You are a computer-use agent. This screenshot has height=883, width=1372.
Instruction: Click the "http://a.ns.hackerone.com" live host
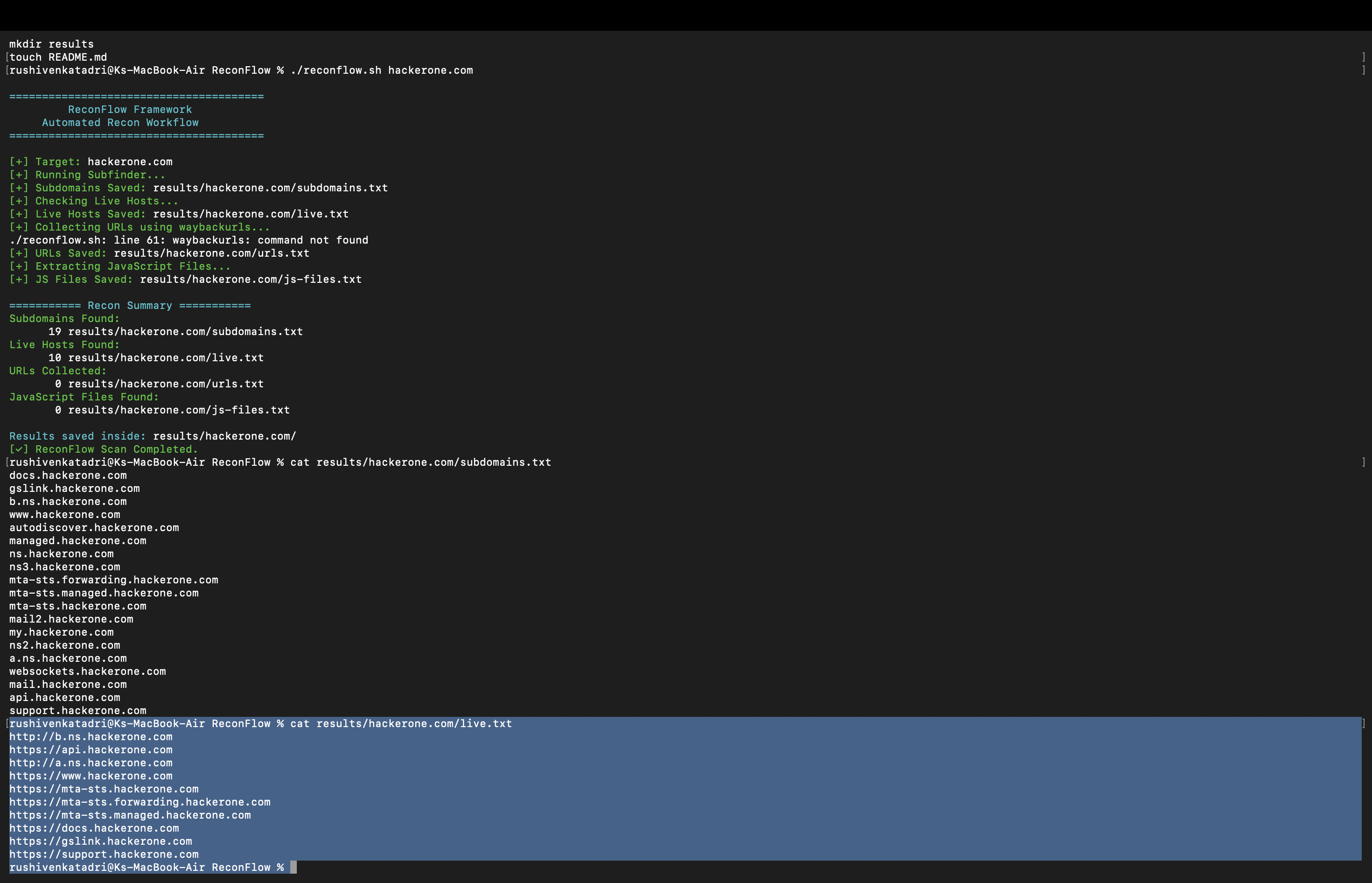(x=91, y=763)
